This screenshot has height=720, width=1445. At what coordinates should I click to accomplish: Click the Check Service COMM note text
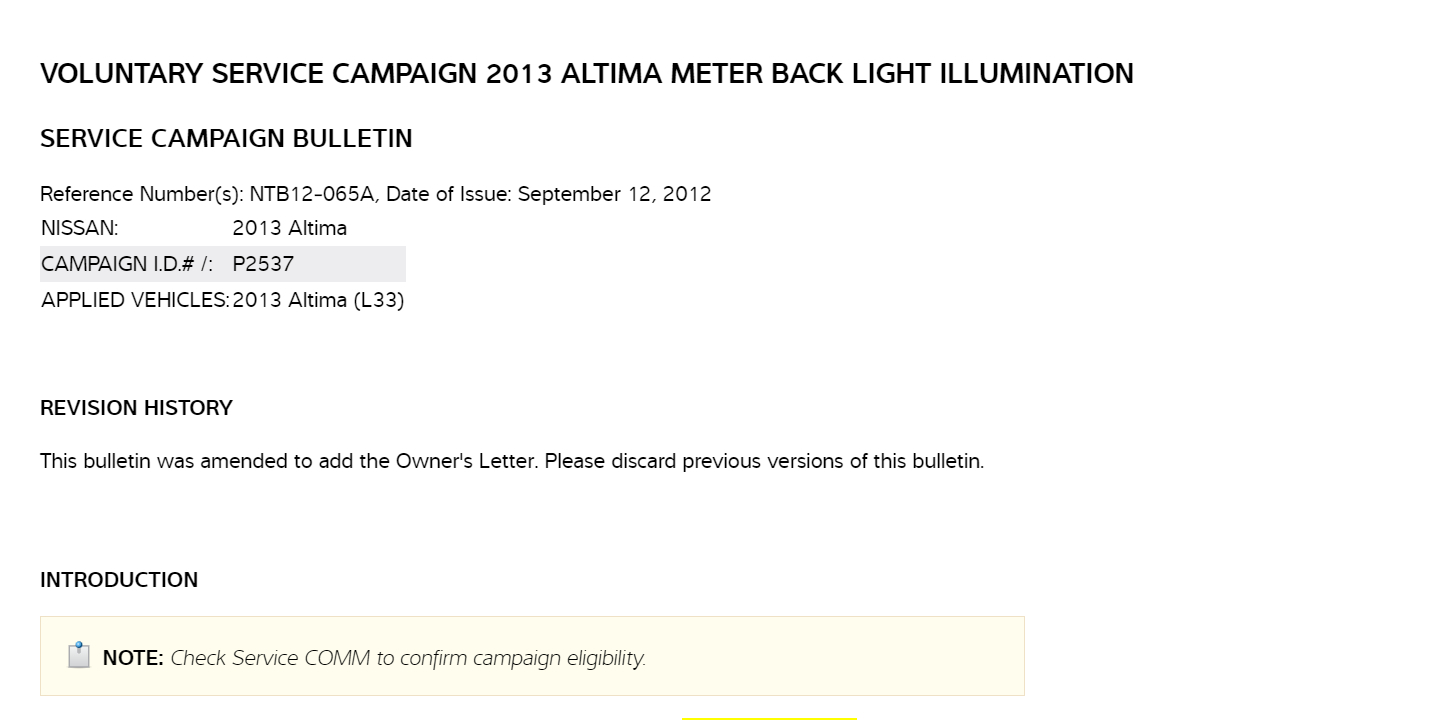click(x=408, y=658)
